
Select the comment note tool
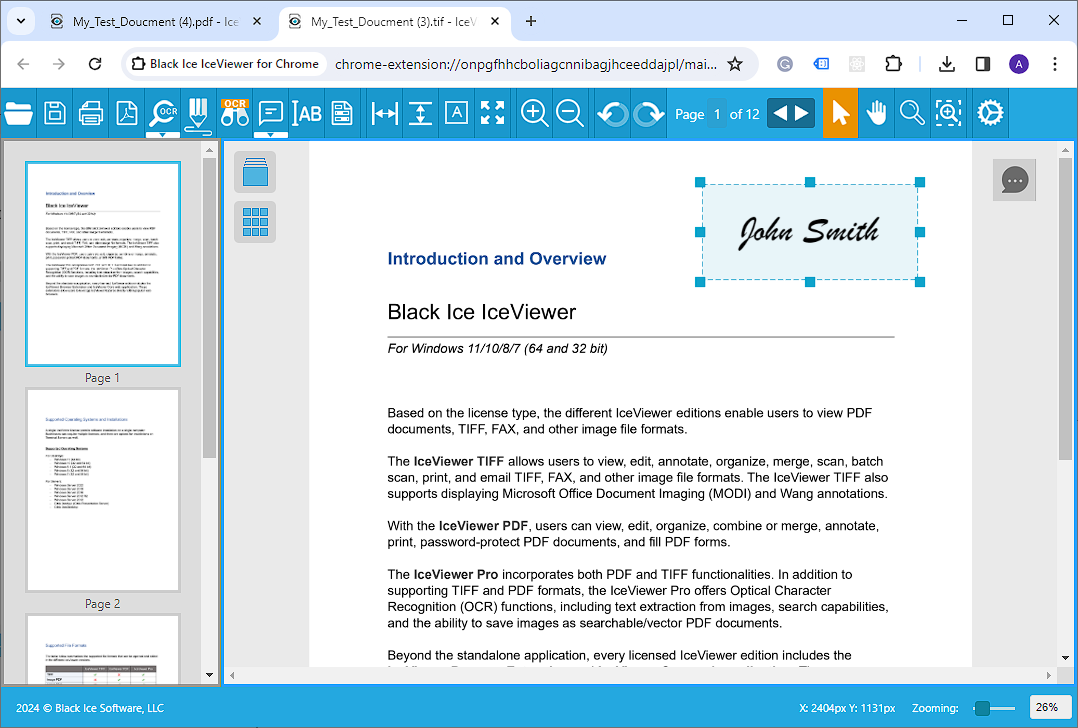[271, 113]
